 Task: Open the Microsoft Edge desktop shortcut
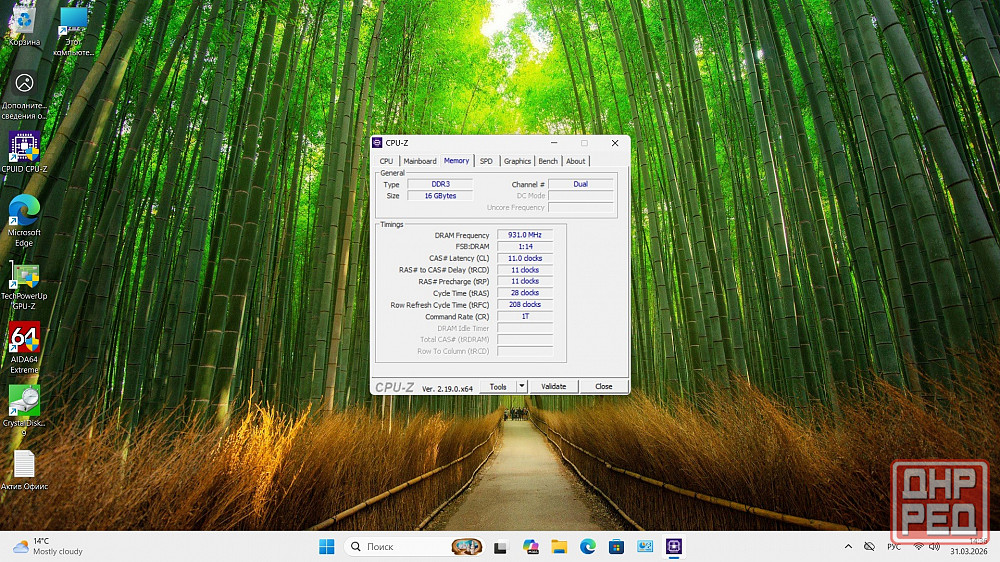pyautogui.click(x=24, y=211)
